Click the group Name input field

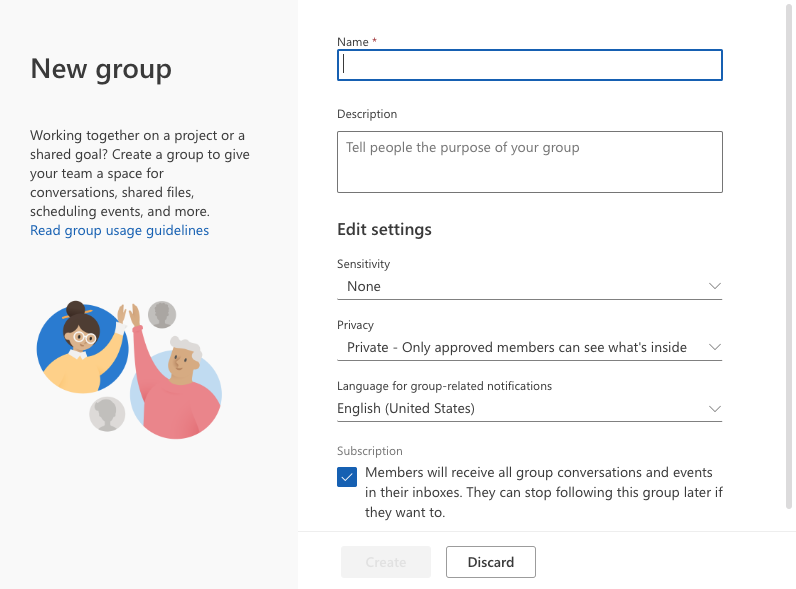point(529,65)
